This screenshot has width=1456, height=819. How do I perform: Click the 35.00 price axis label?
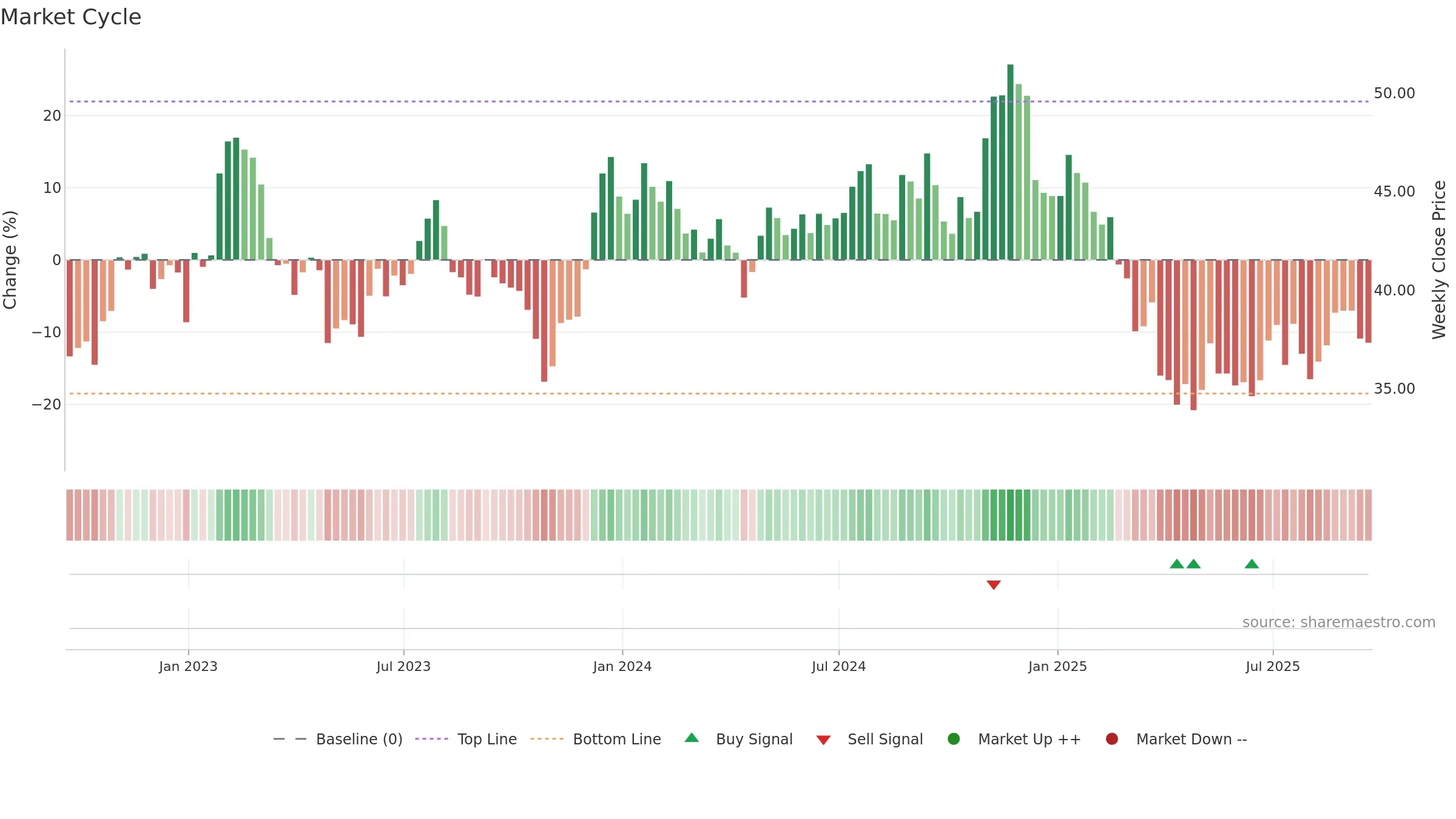[1394, 389]
